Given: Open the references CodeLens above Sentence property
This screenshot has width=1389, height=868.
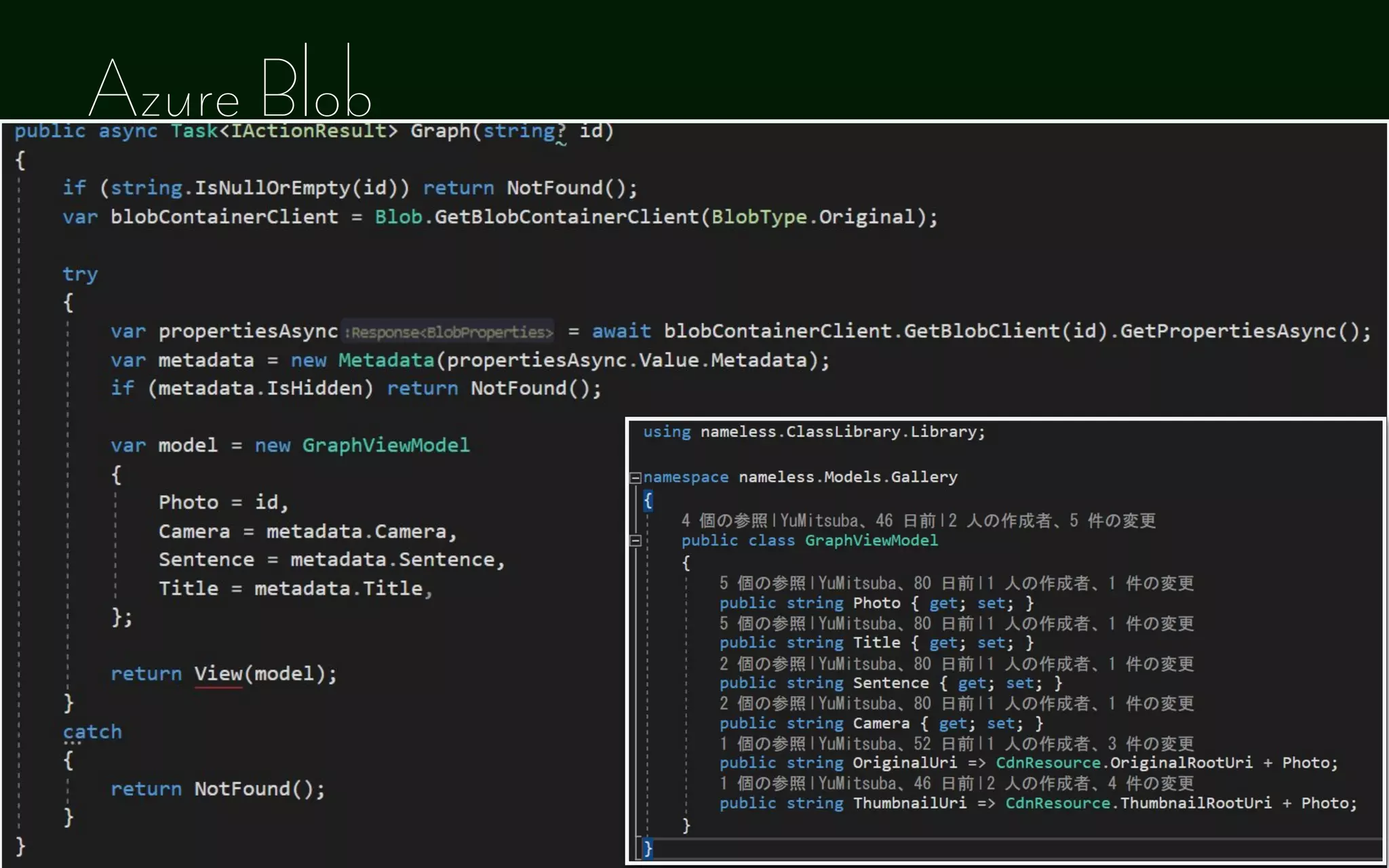Looking at the screenshot, I should tap(762, 663).
